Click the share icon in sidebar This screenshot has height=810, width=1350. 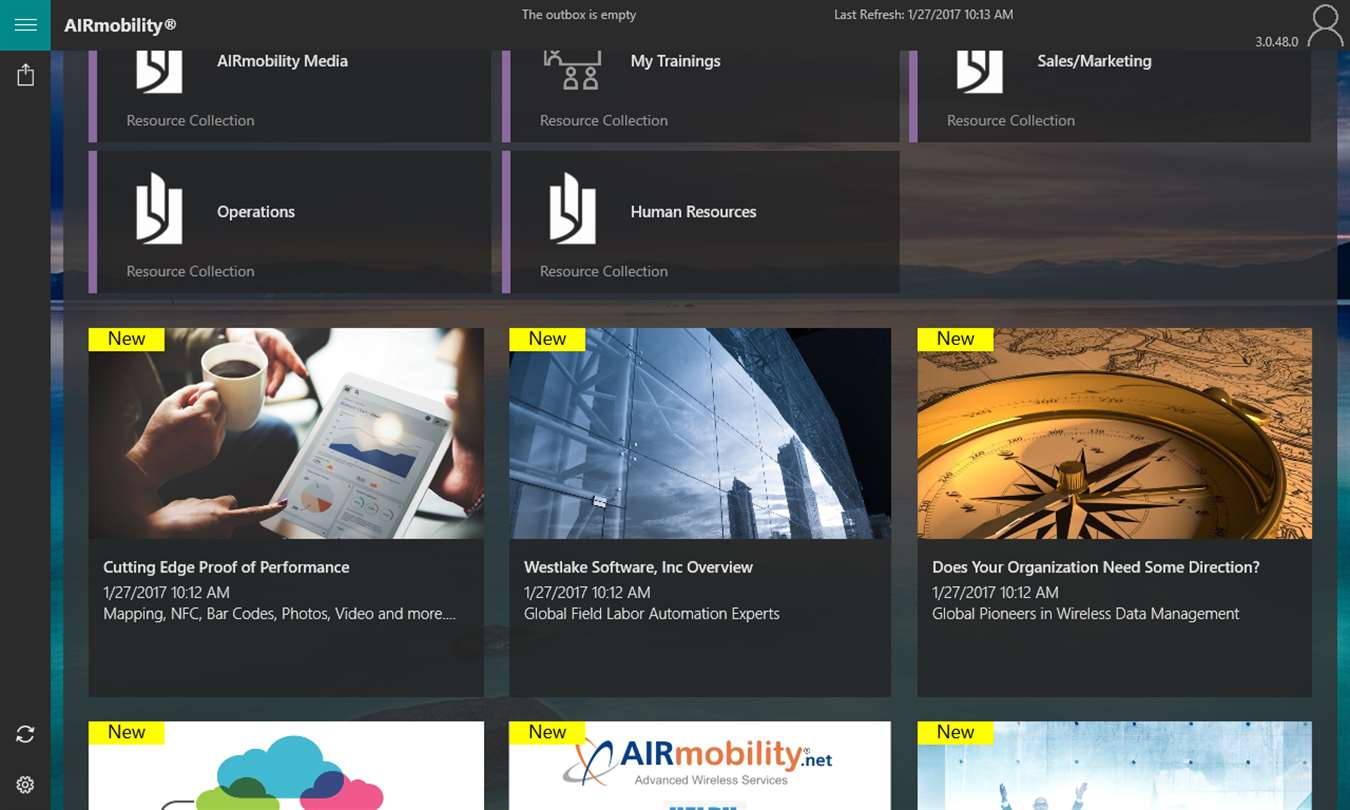25,75
